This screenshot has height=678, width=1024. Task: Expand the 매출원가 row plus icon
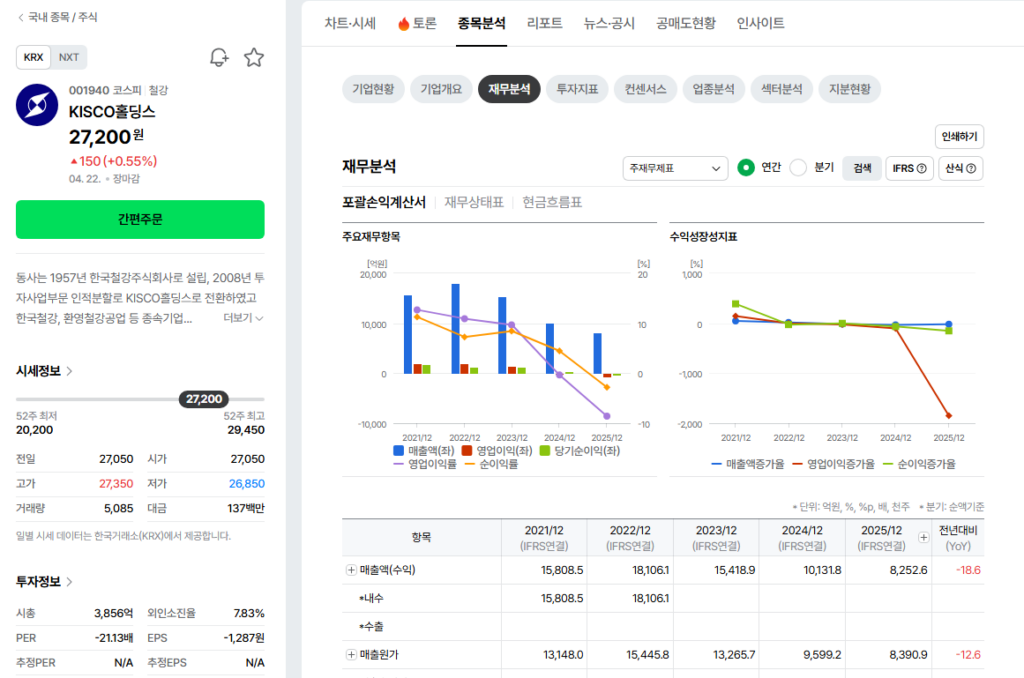[351, 654]
